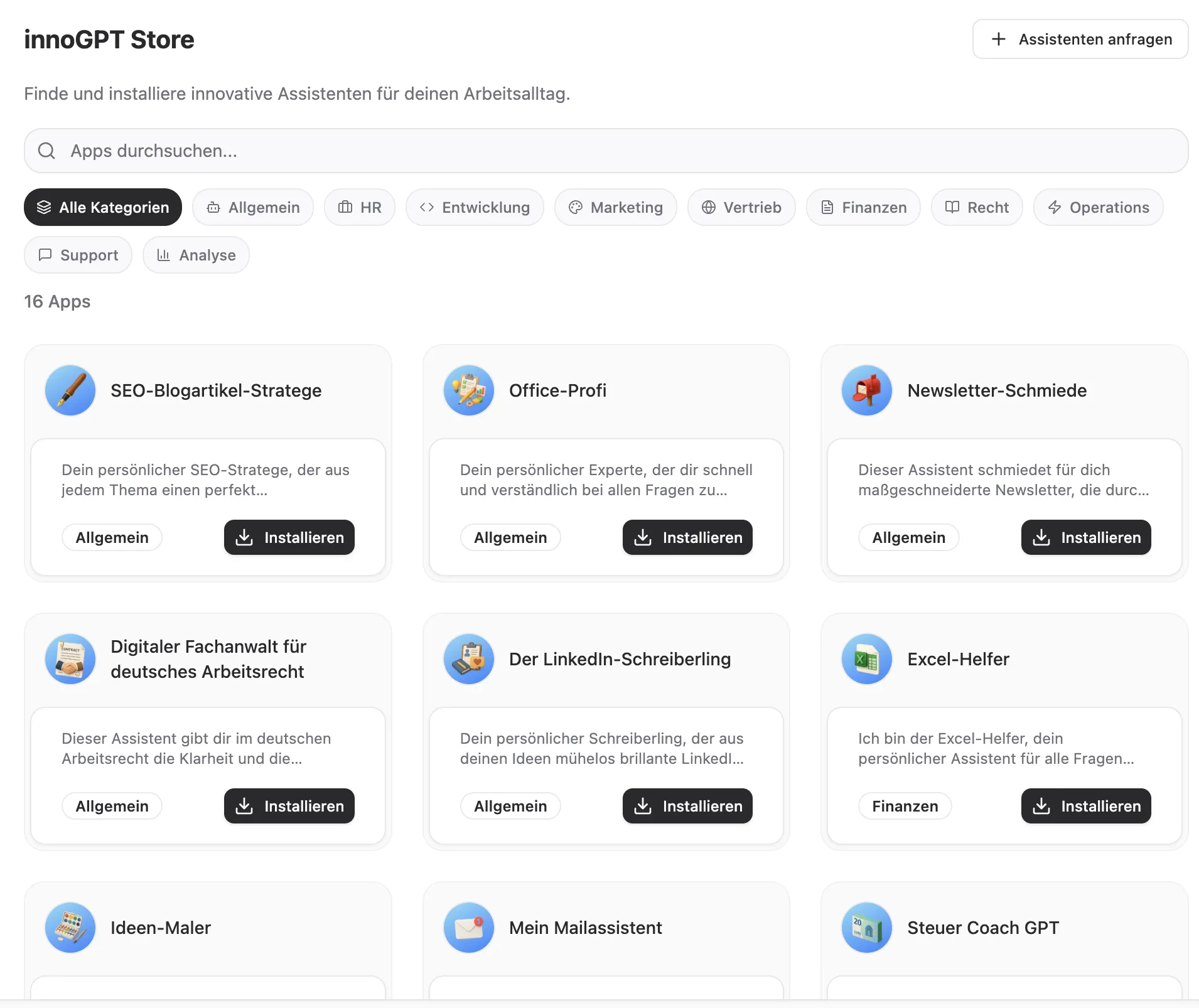Select Alle Kategorien filter text
This screenshot has height=1008, width=1199.
(x=114, y=208)
